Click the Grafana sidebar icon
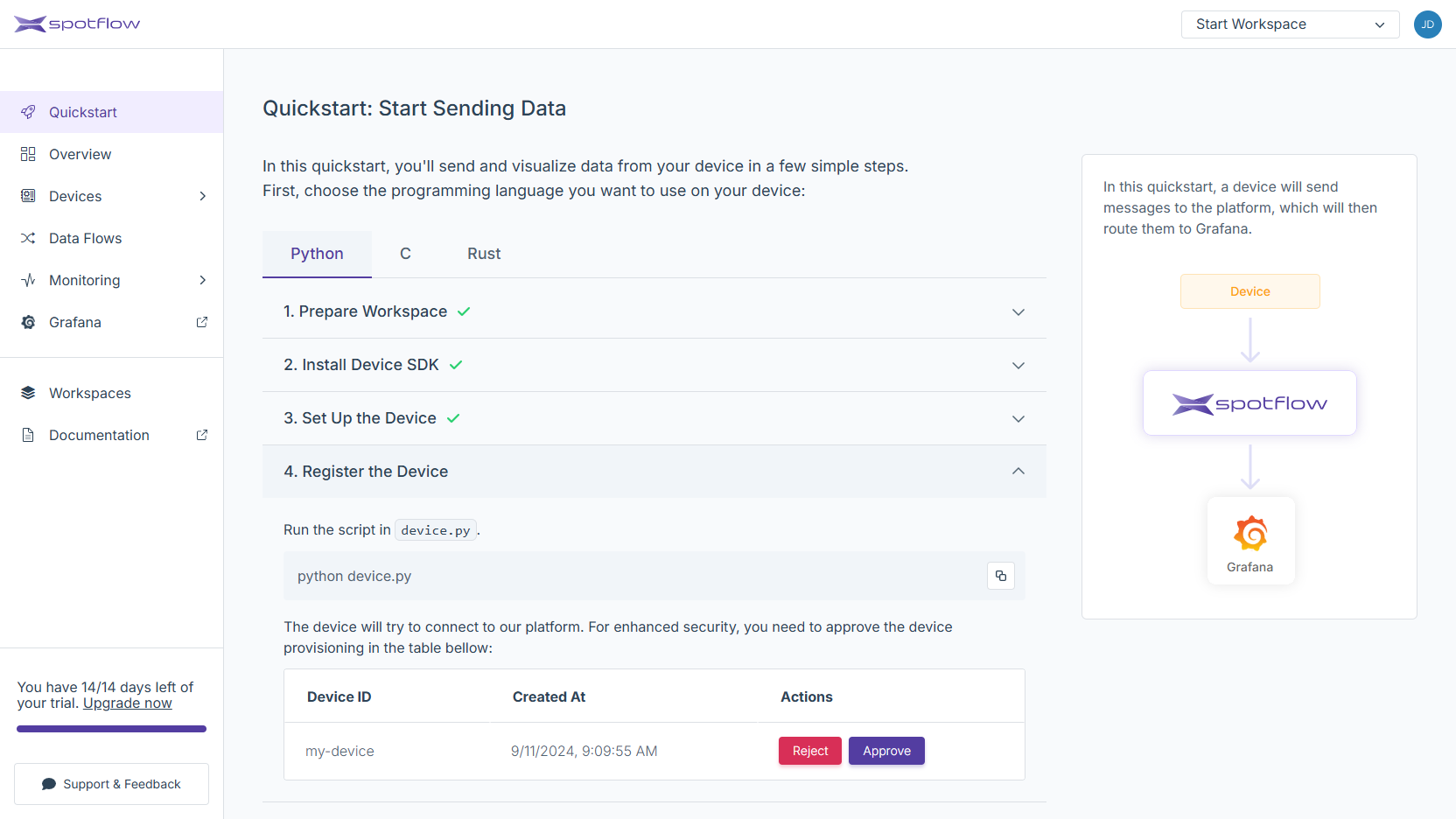 (28, 322)
